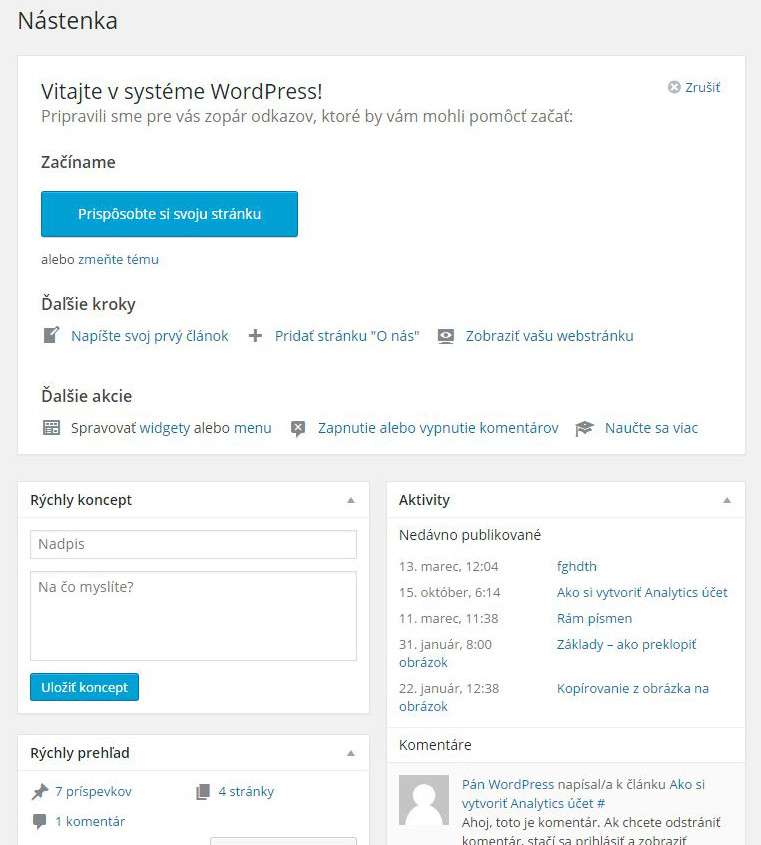This screenshot has width=761, height=845.
Task: Click the pages icon beside 4 stránky
Action: click(x=203, y=792)
